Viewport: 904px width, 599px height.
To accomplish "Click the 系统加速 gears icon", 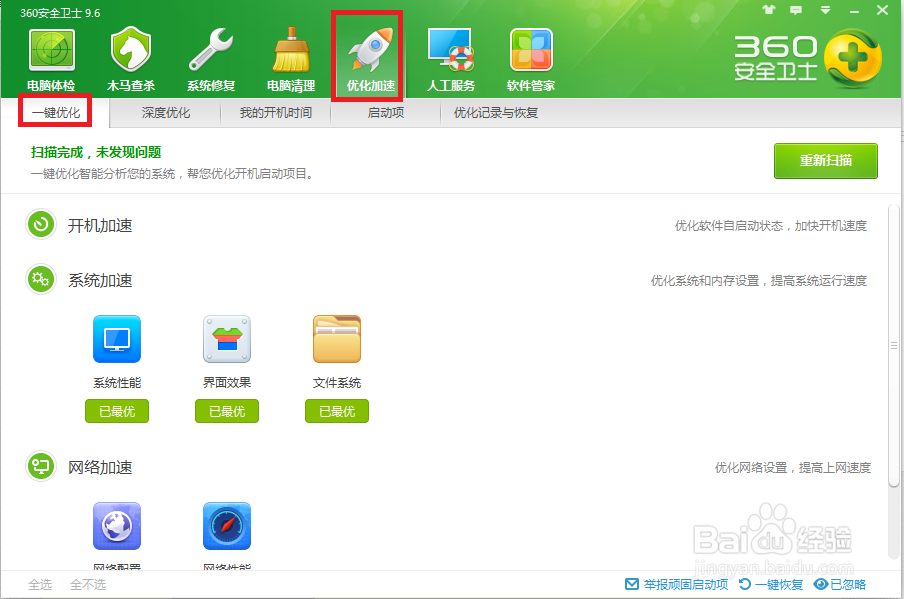I will coord(41,280).
